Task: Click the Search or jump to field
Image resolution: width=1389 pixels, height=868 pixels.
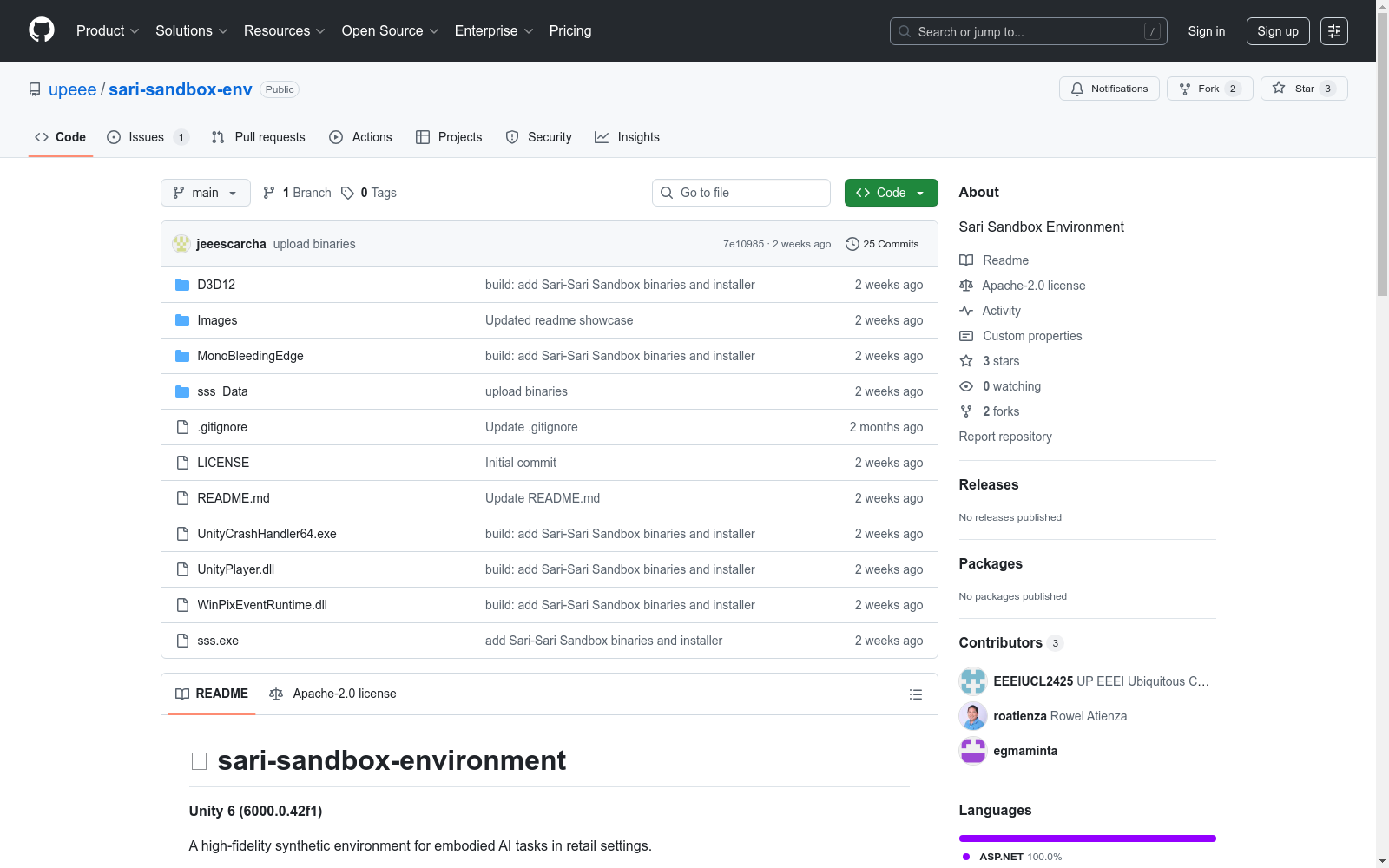Action: tap(1029, 31)
